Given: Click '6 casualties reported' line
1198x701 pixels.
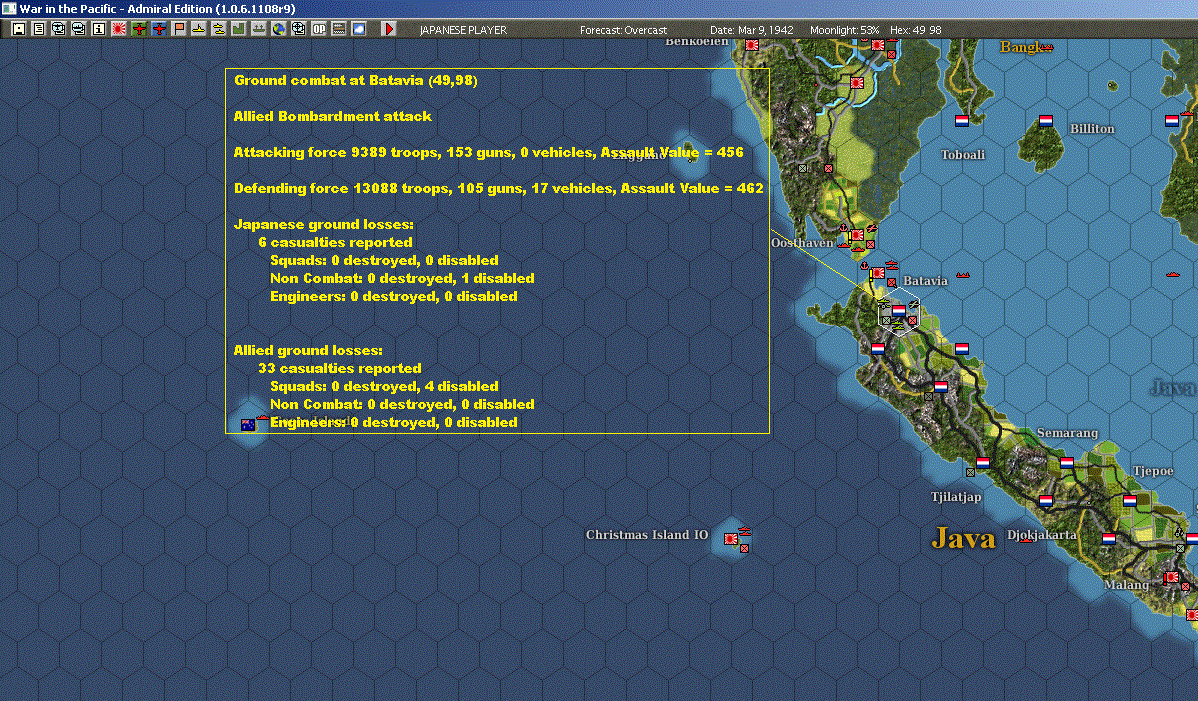Looking at the screenshot, I should point(335,242).
